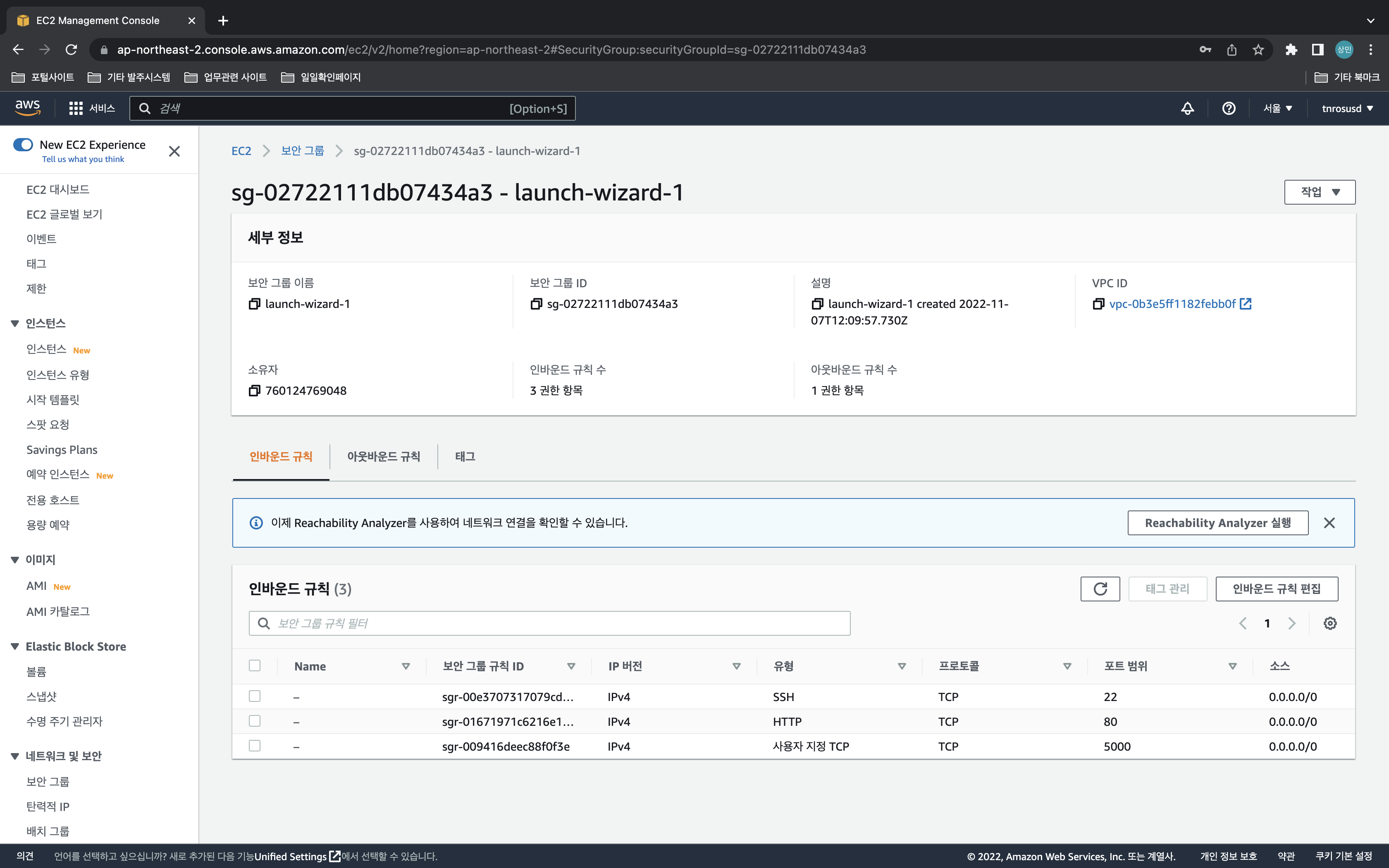The height and width of the screenshot is (868, 1389).
Task: Click the share page icon in address bar
Action: coord(1232,50)
